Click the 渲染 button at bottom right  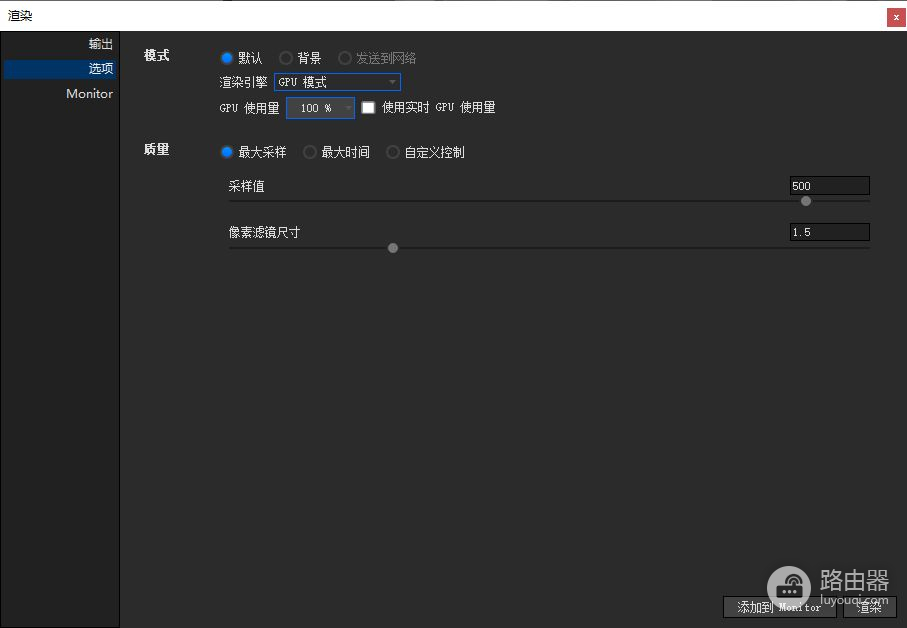[869, 607]
